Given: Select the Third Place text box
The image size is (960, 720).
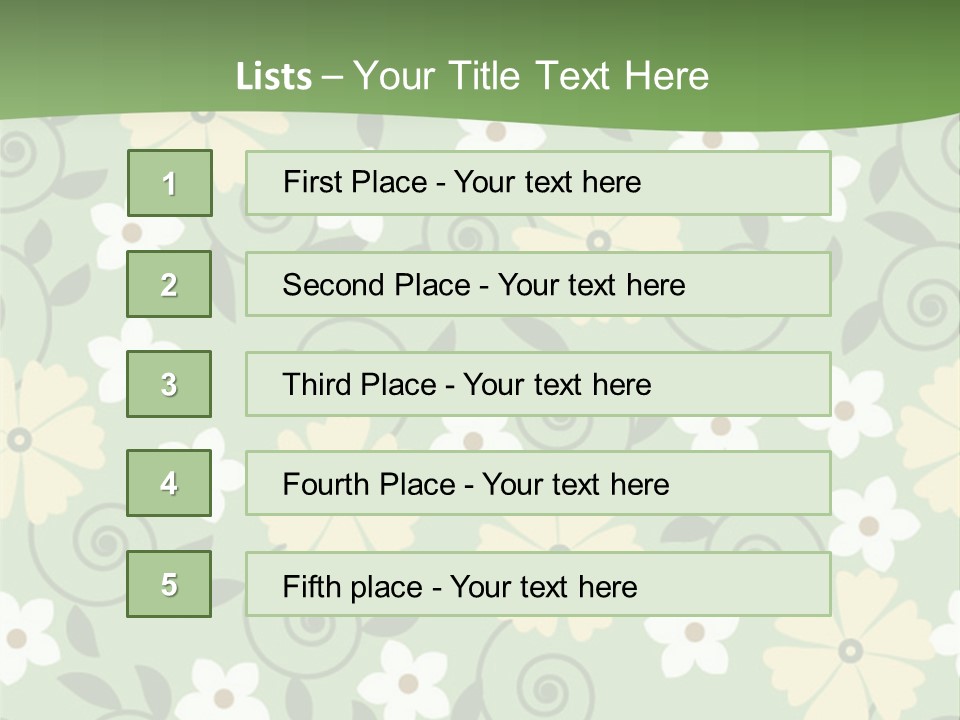Looking at the screenshot, I should [x=538, y=384].
